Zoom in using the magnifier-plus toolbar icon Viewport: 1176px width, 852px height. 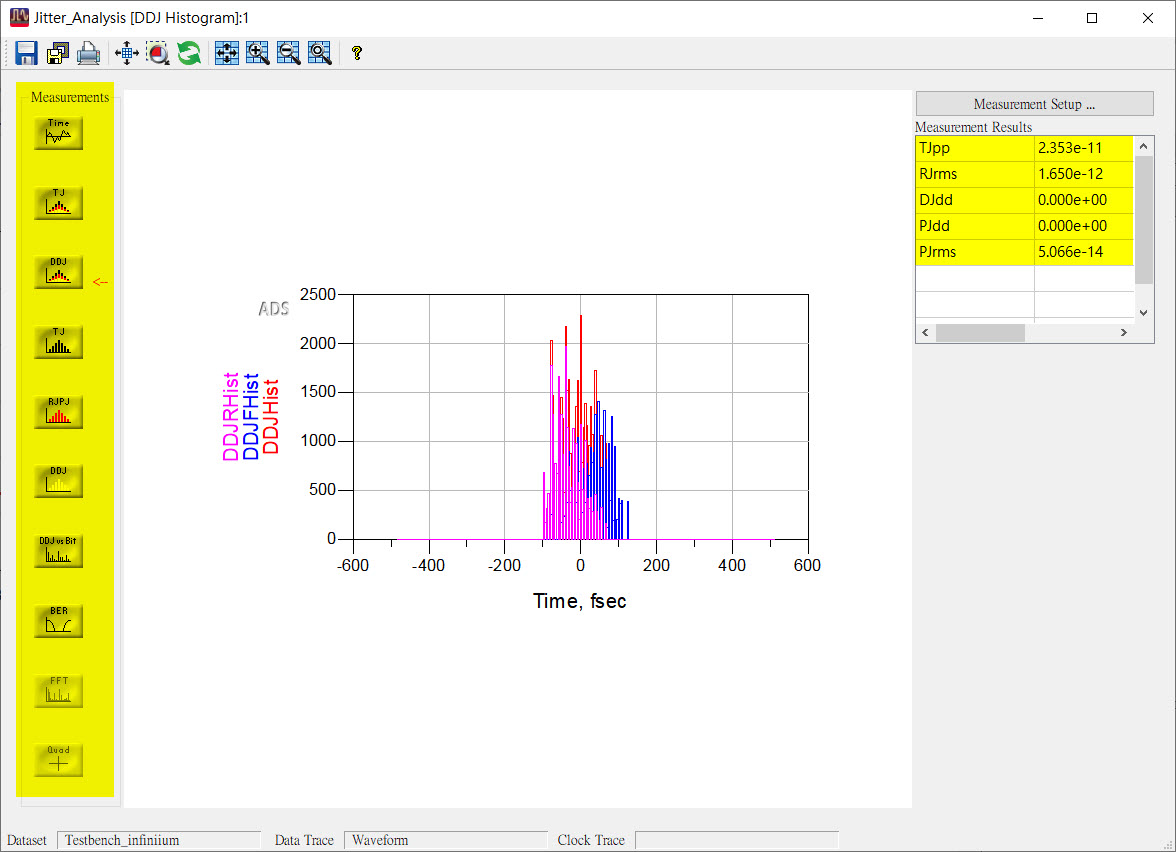click(257, 53)
